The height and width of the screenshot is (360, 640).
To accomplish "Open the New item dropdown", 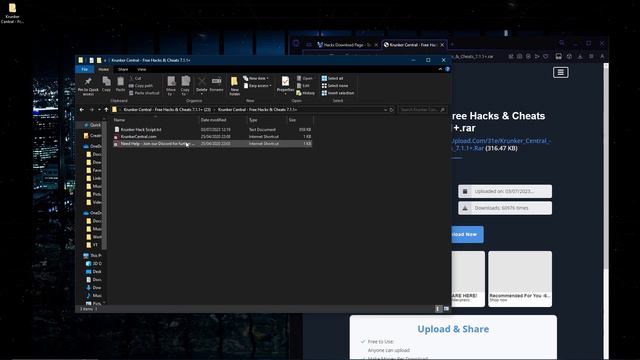I will click(256, 78).
